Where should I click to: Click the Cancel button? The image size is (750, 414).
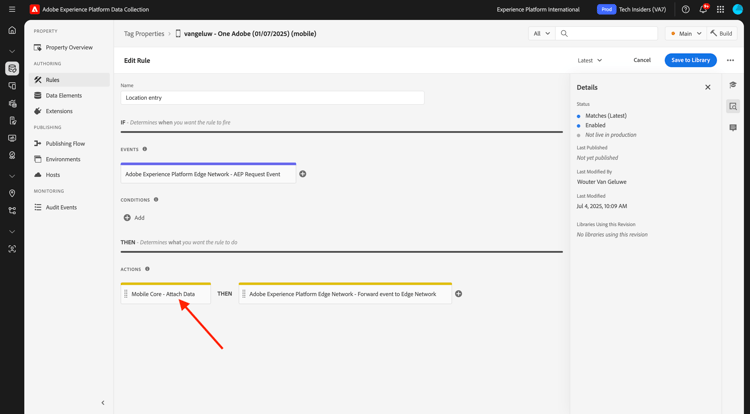[642, 60]
